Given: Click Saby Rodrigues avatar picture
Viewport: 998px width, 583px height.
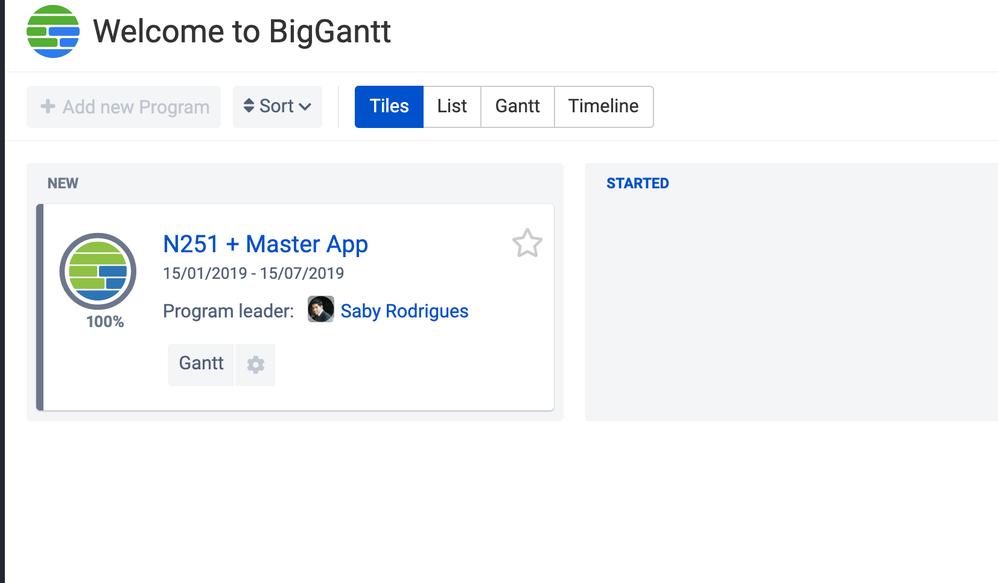Looking at the screenshot, I should pos(321,309).
